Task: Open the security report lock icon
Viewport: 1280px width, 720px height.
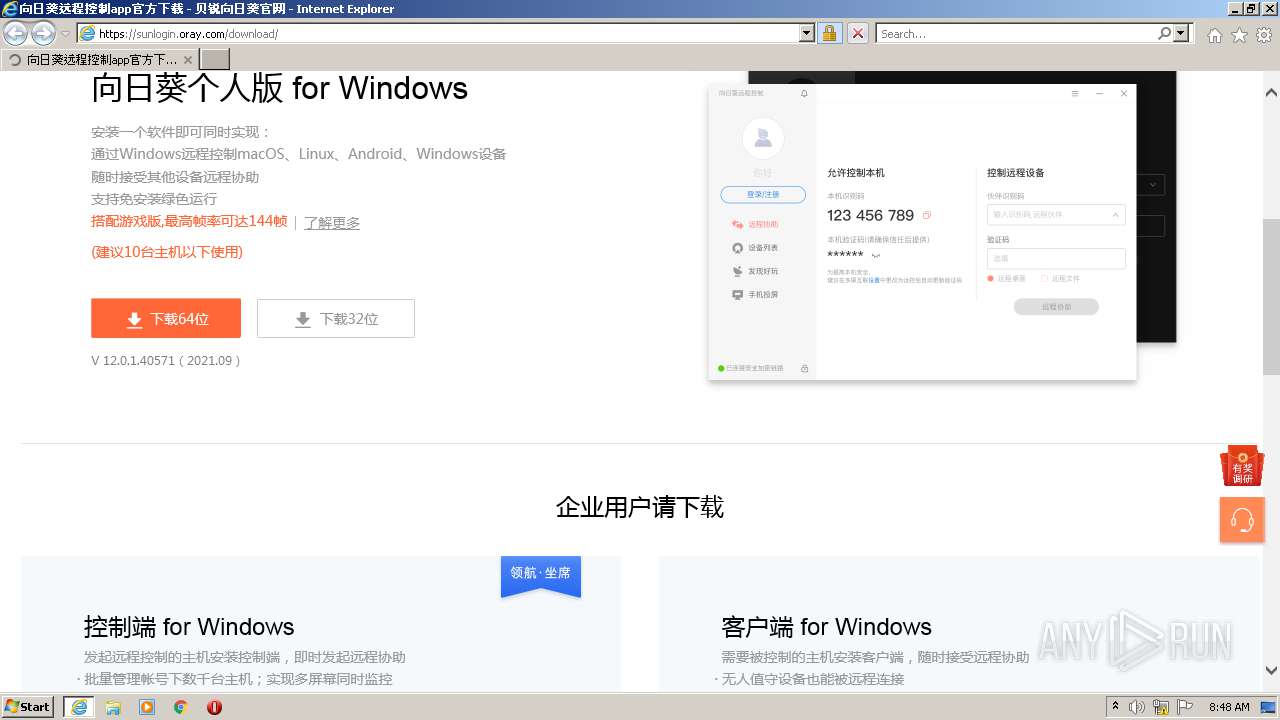Action: click(829, 33)
